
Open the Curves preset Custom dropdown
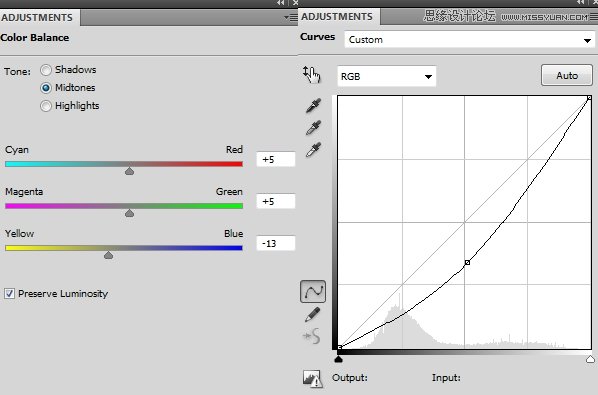click(469, 40)
